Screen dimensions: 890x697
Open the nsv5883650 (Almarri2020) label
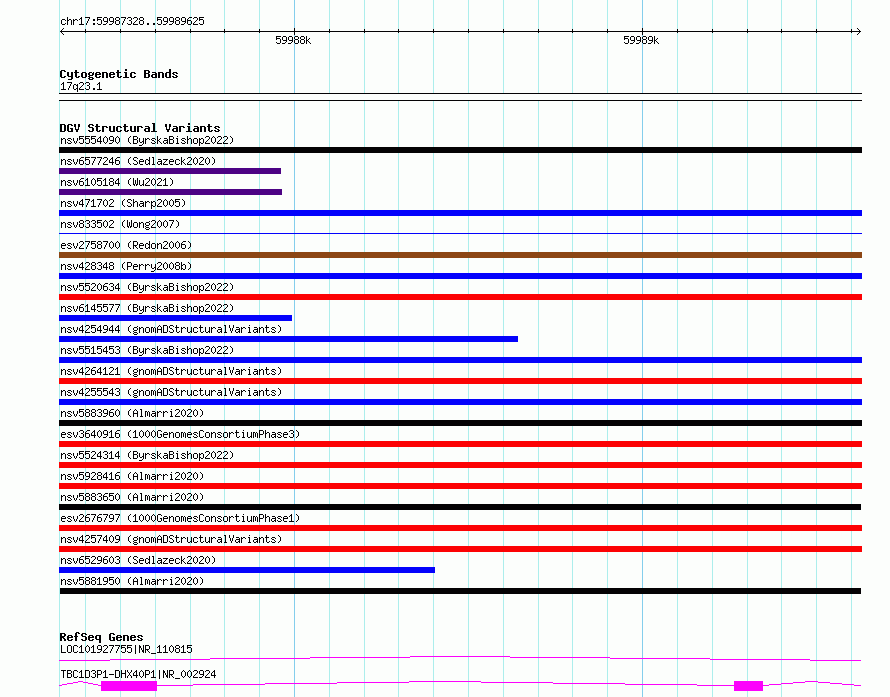132,497
